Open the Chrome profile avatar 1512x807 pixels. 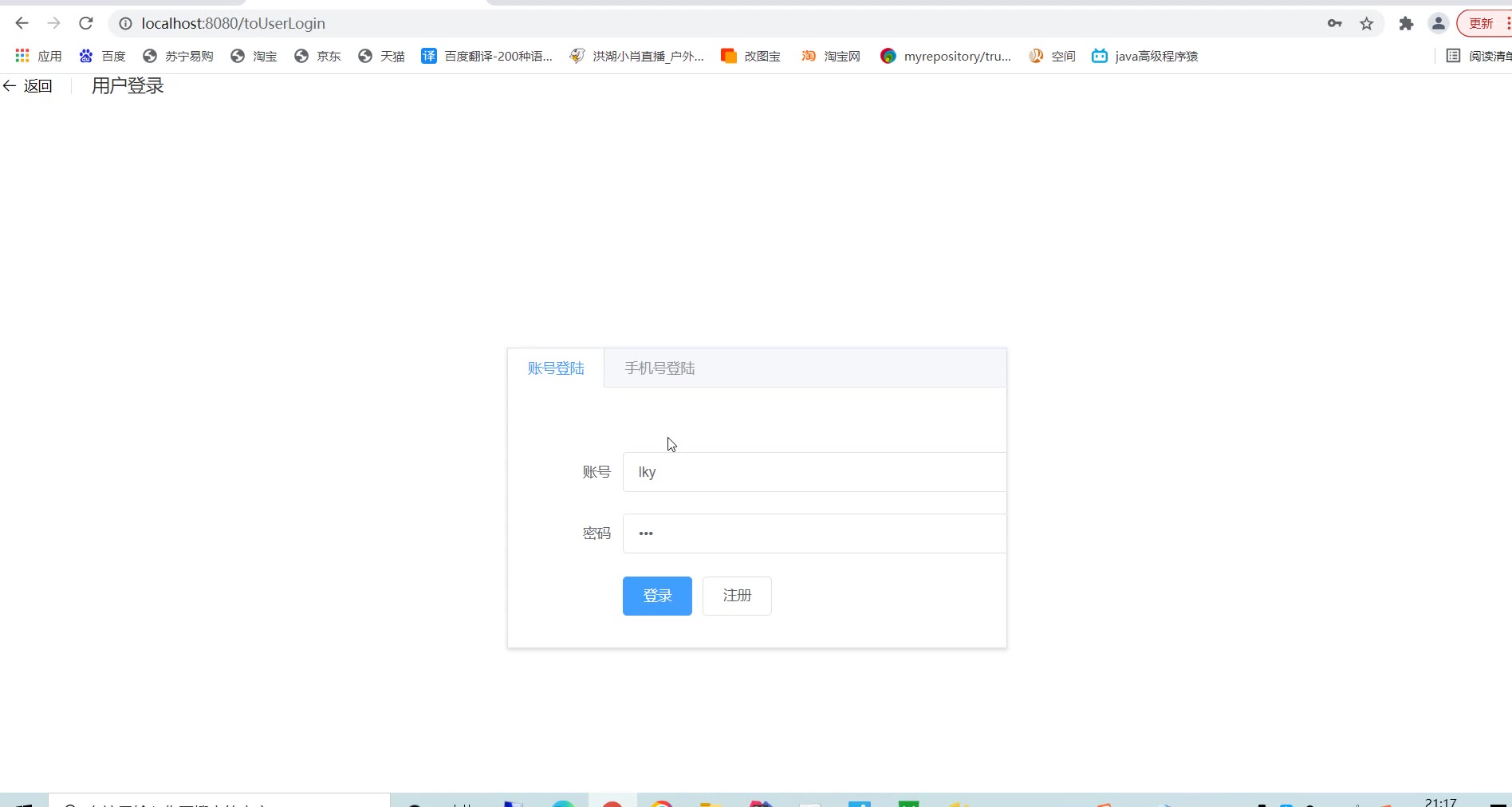(1439, 23)
